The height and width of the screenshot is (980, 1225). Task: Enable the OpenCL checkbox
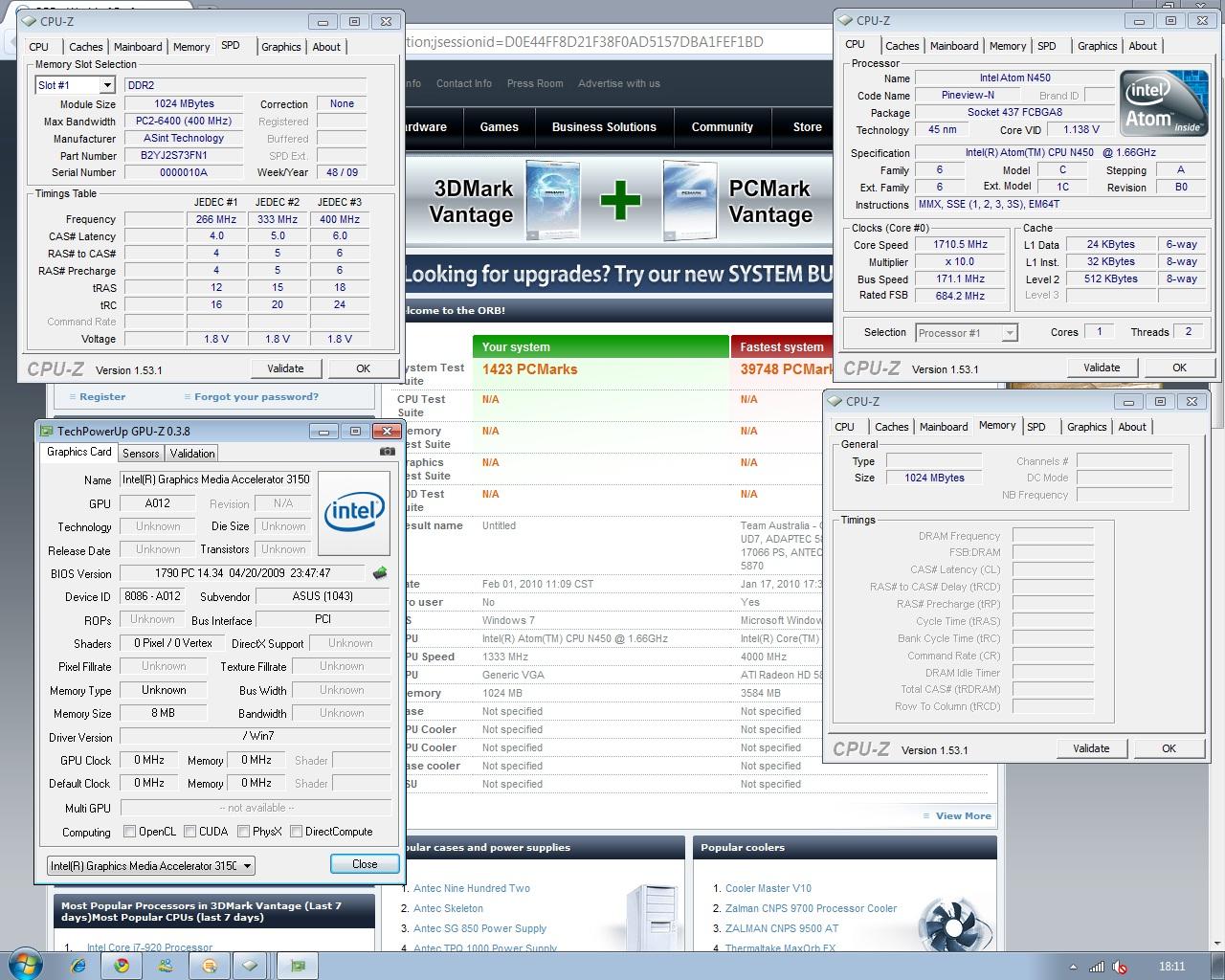click(x=130, y=832)
